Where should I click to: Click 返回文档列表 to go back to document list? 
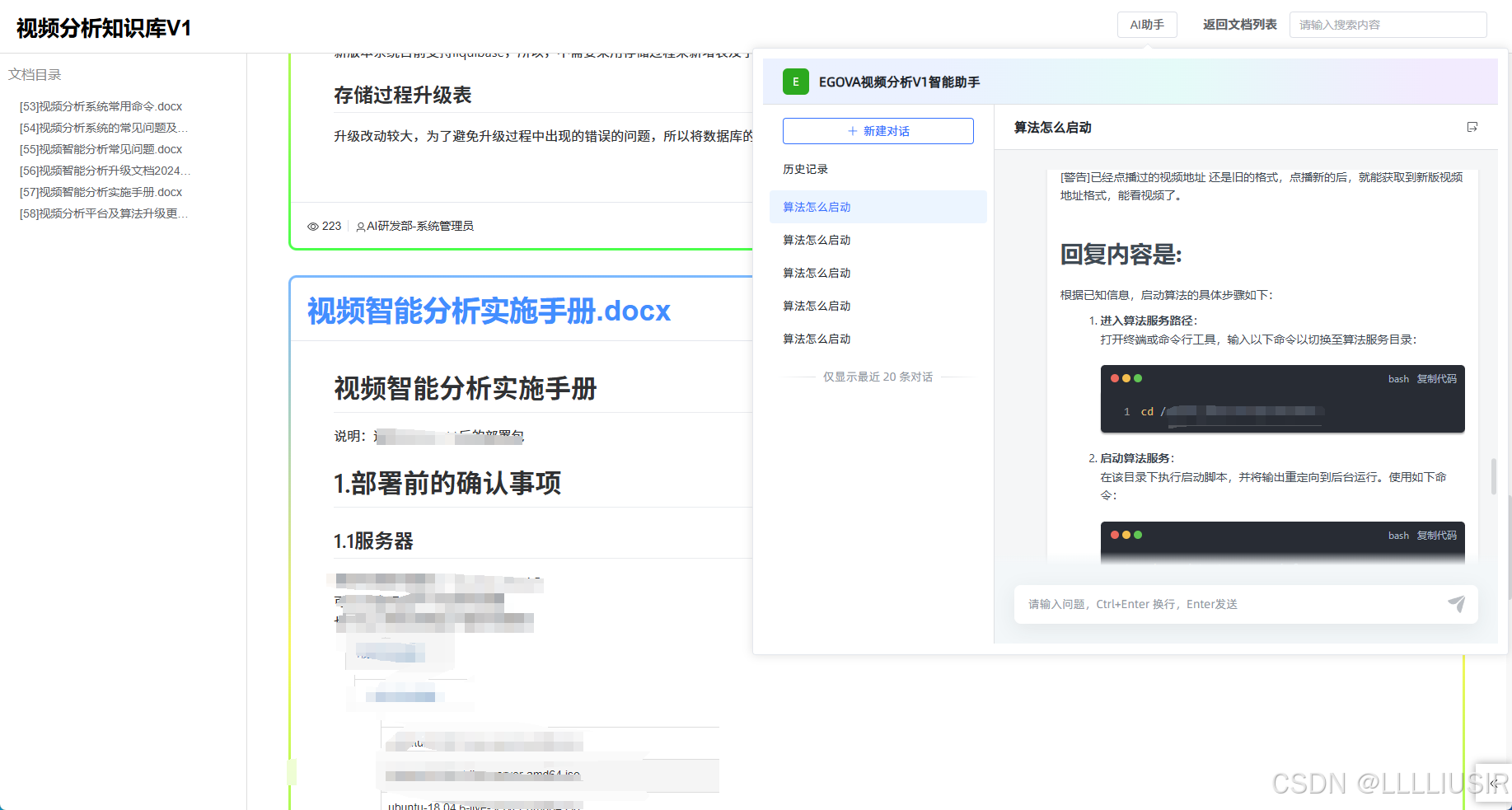pyautogui.click(x=1239, y=24)
